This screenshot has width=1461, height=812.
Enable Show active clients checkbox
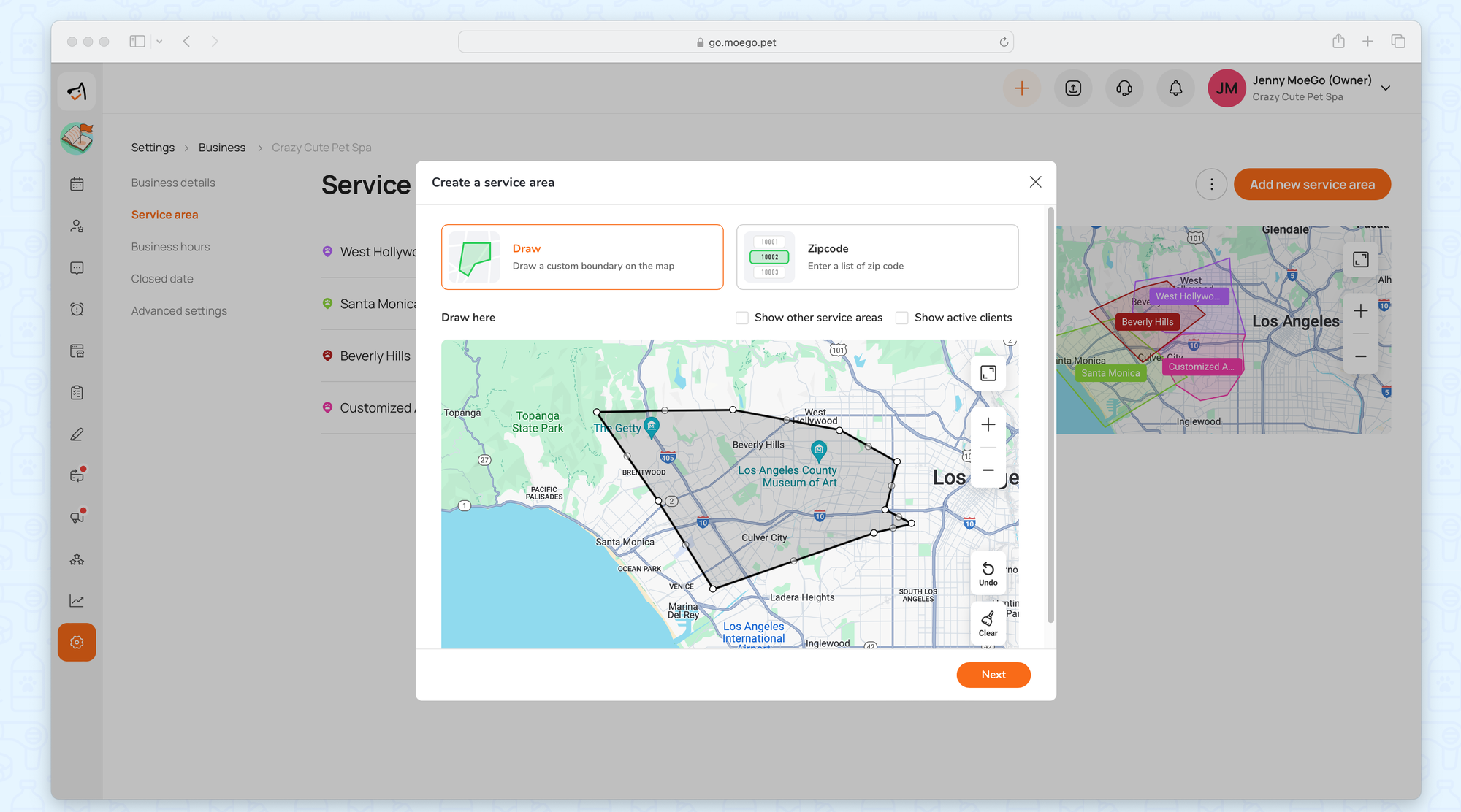(902, 318)
